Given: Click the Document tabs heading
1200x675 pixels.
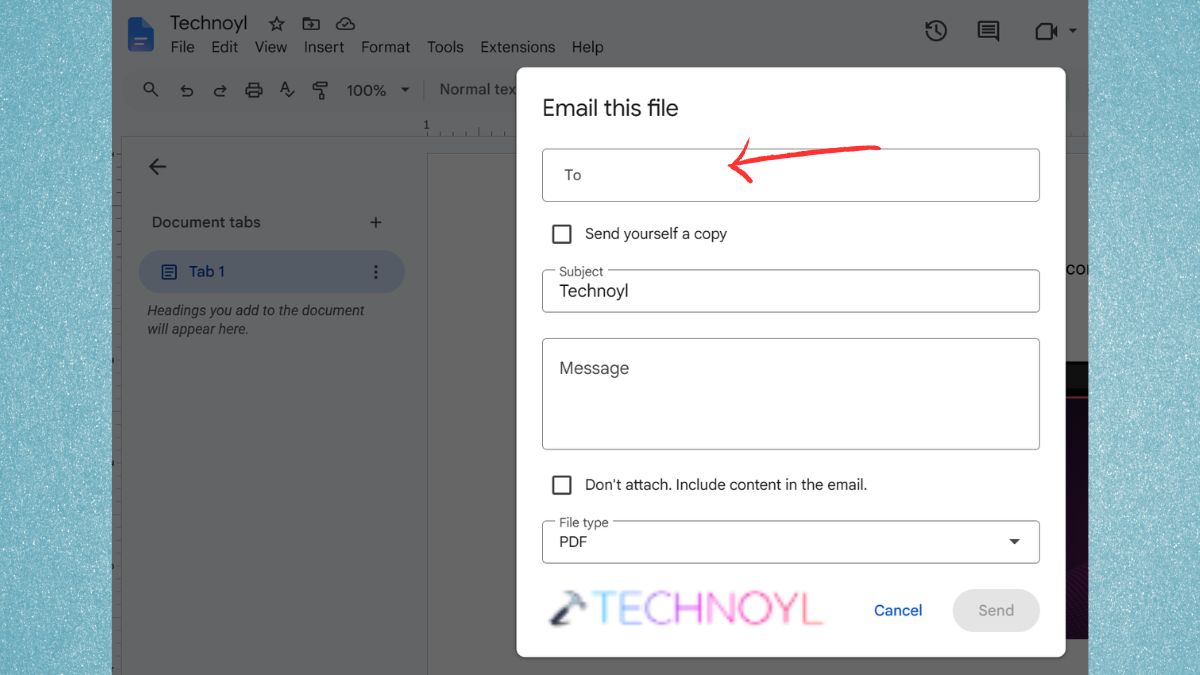Looking at the screenshot, I should [x=206, y=222].
